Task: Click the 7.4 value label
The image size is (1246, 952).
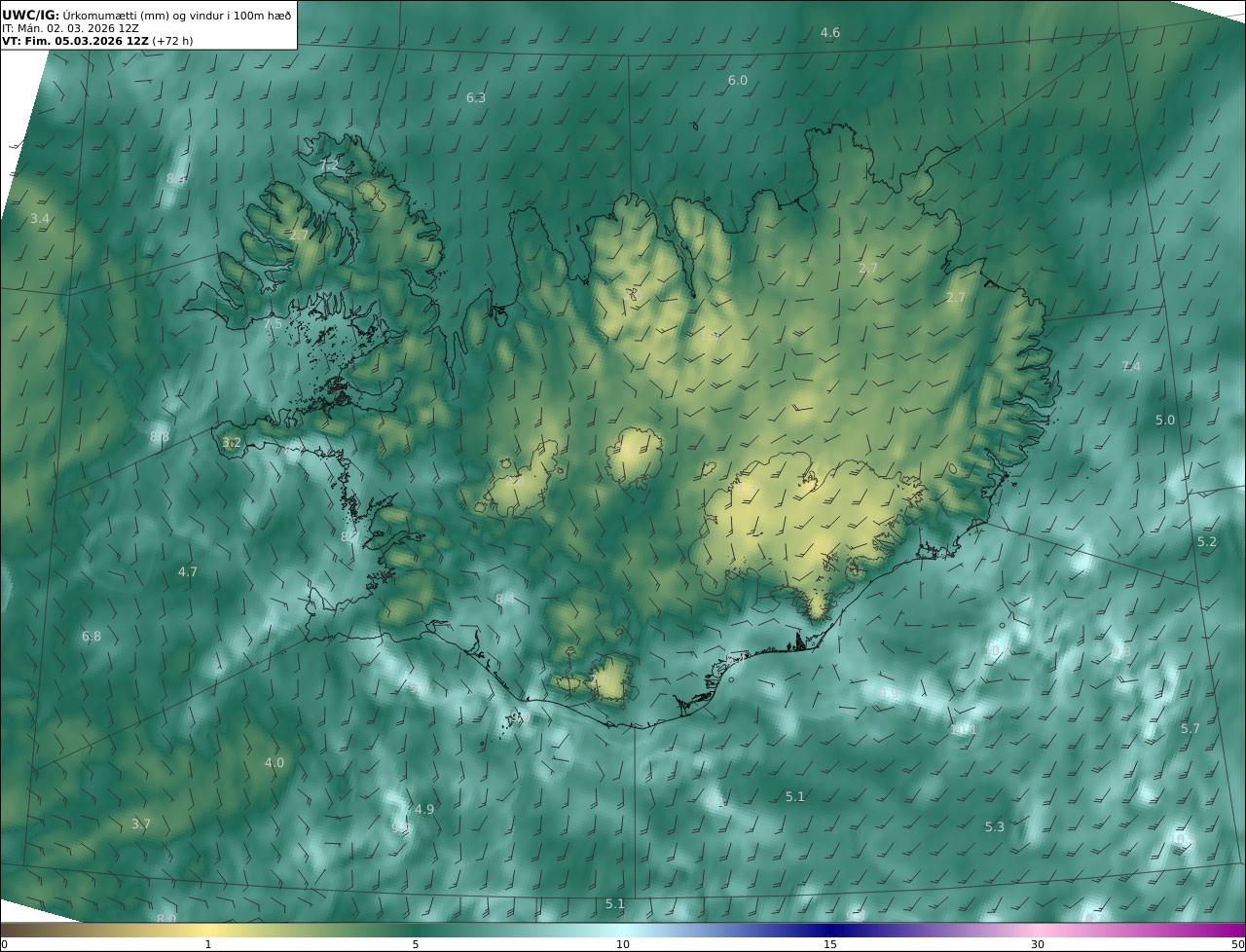Action: [x=1131, y=367]
